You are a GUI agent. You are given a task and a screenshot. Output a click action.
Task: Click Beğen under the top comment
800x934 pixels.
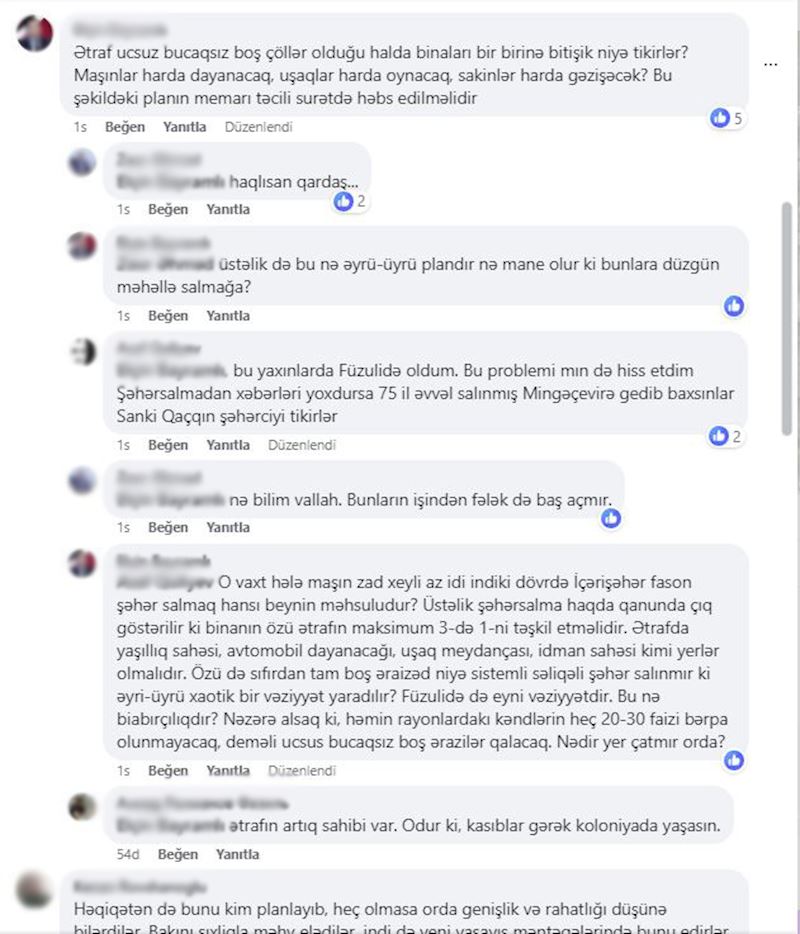tap(125, 127)
